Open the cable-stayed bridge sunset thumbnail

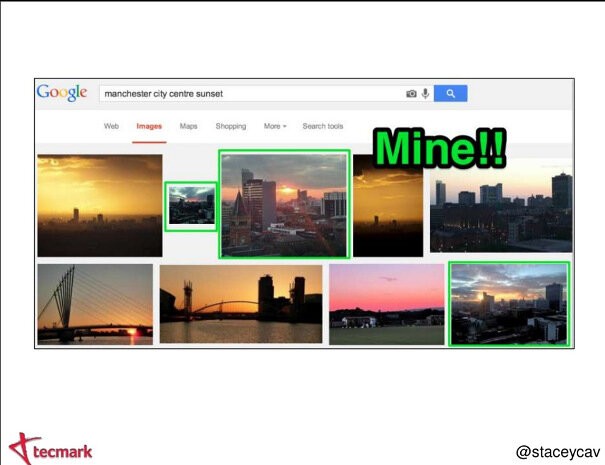(x=95, y=304)
